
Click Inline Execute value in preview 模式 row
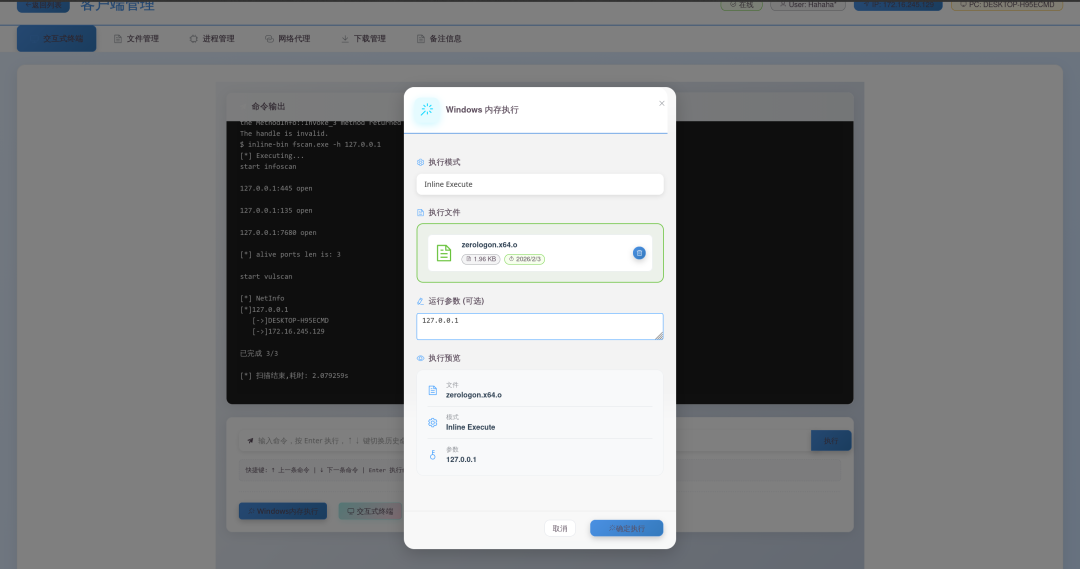click(470, 427)
